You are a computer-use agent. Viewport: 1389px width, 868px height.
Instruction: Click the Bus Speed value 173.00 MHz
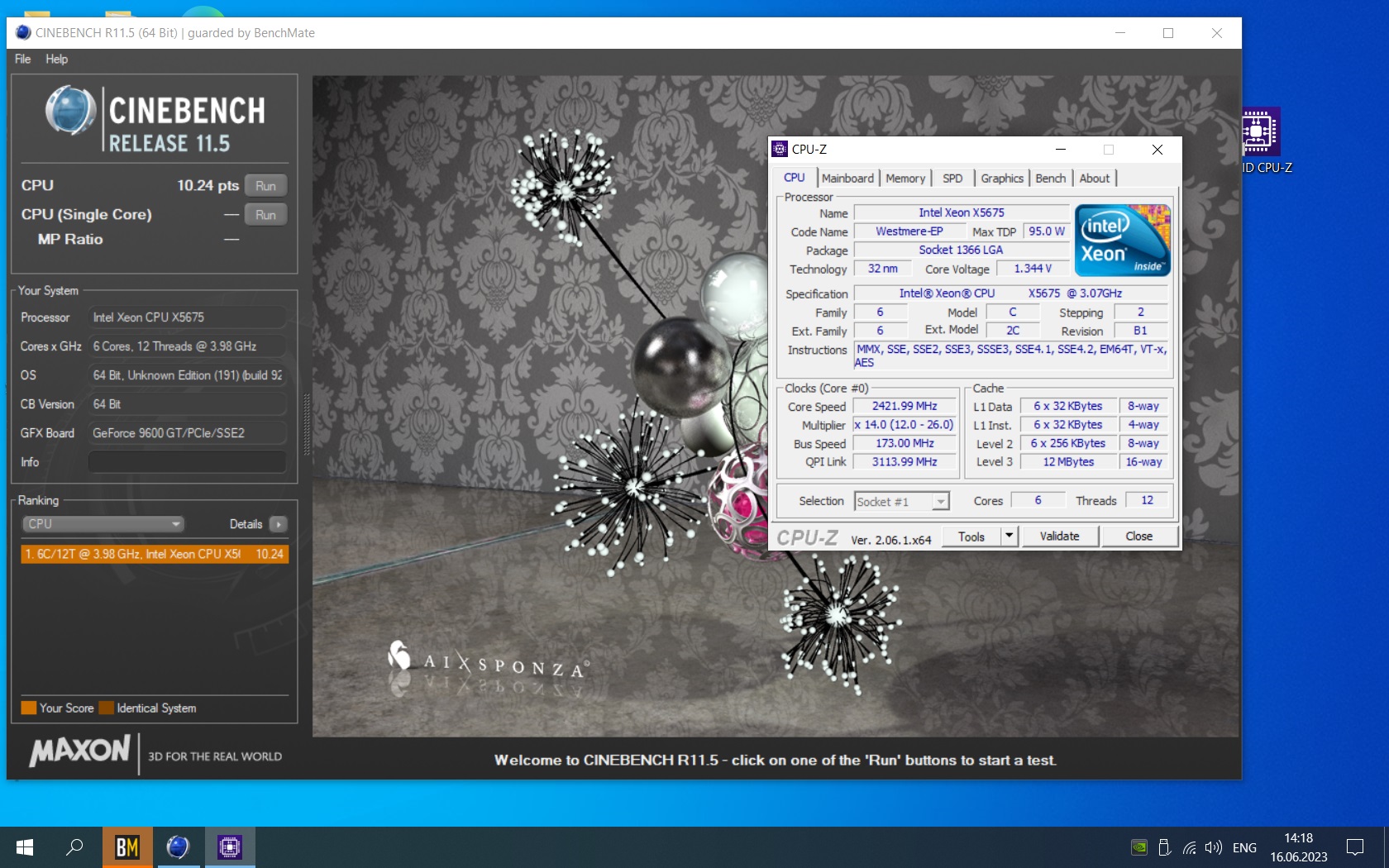click(x=905, y=444)
